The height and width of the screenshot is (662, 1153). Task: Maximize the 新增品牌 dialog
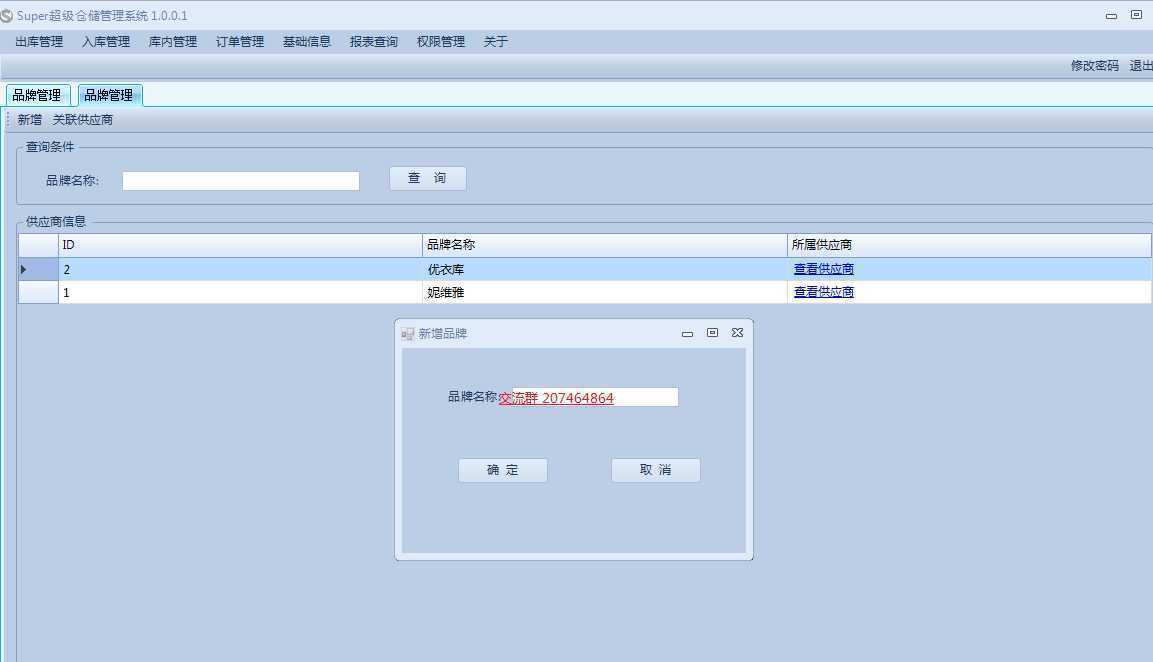[713, 333]
